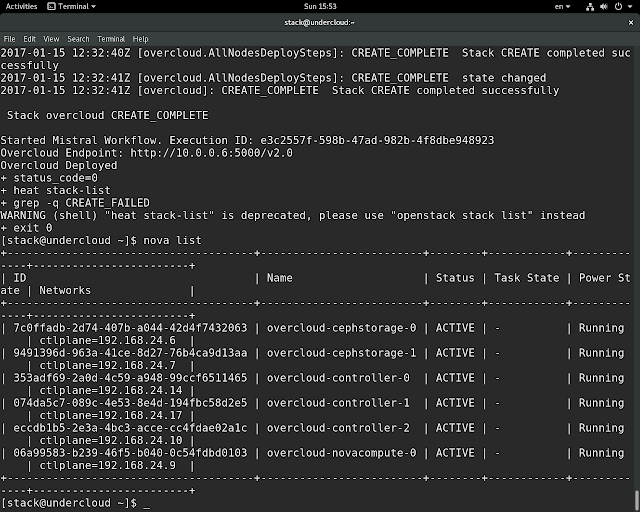640x512 pixels.
Task: Click ctlplane=192.168.24.9 network entry
Action: 107,465
